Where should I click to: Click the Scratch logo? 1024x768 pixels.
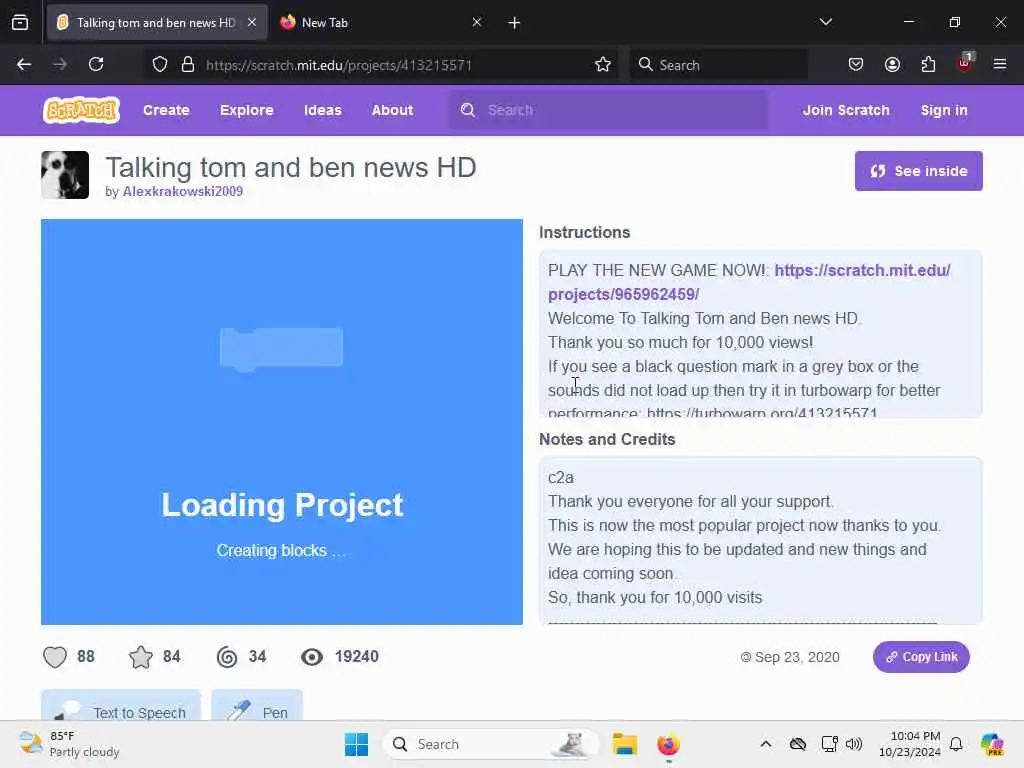81,110
